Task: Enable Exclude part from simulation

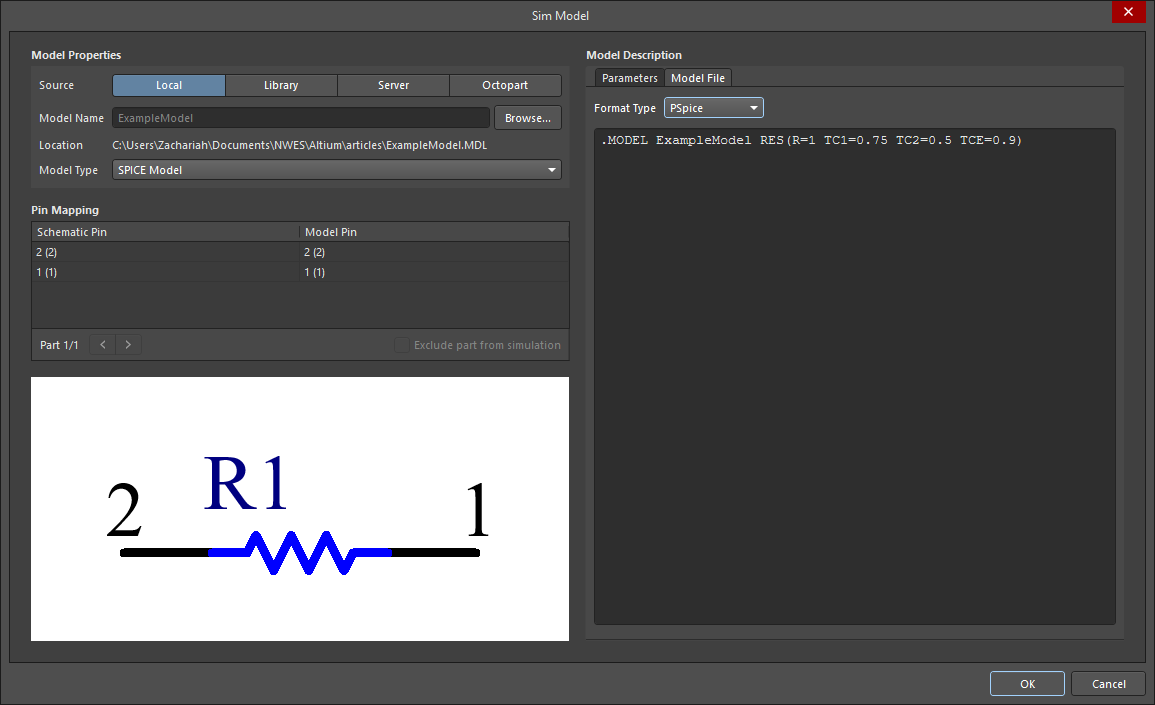Action: tap(402, 344)
